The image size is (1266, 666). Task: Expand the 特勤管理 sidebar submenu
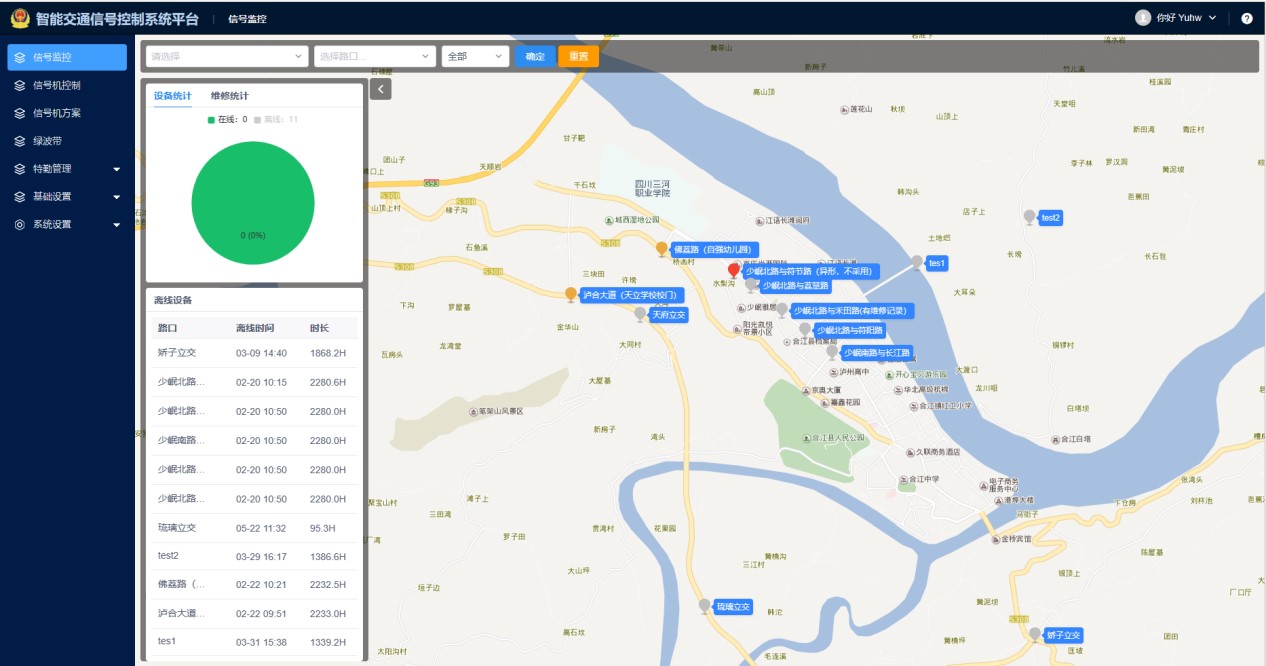pos(67,169)
